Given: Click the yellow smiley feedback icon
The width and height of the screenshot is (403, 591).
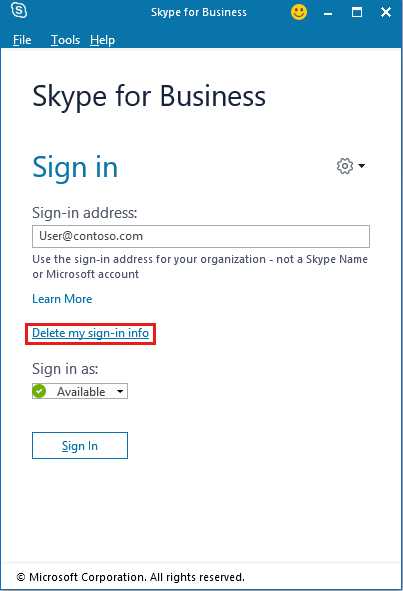Looking at the screenshot, I should coord(299,12).
